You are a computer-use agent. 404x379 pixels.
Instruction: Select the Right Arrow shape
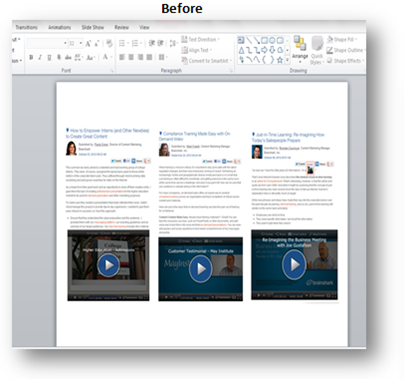coord(264,50)
